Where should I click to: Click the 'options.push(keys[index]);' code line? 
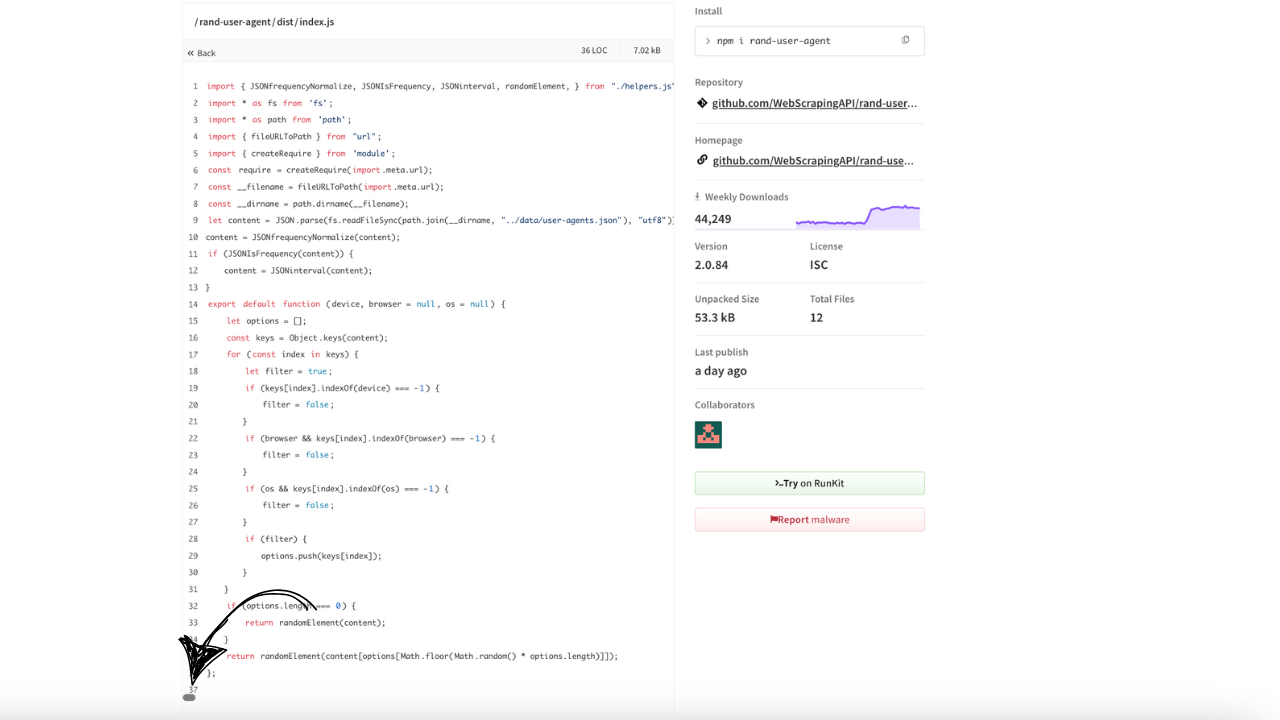(x=321, y=556)
